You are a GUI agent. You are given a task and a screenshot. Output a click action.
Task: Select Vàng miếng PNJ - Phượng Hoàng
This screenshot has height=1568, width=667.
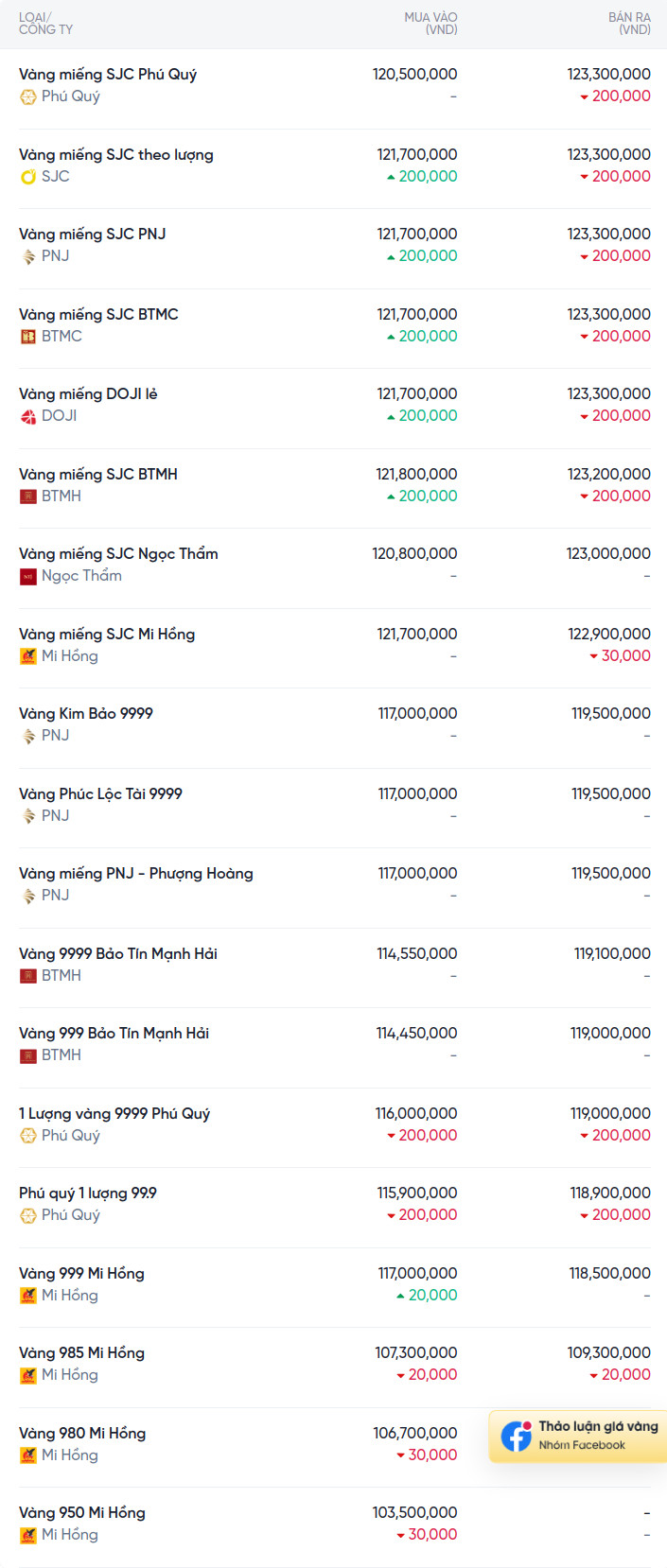tap(333, 887)
